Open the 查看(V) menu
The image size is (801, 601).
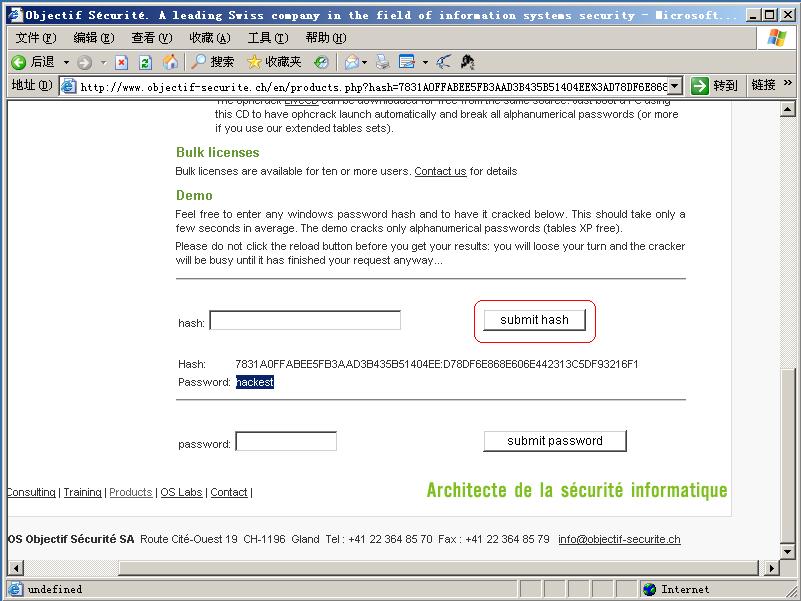pos(152,38)
